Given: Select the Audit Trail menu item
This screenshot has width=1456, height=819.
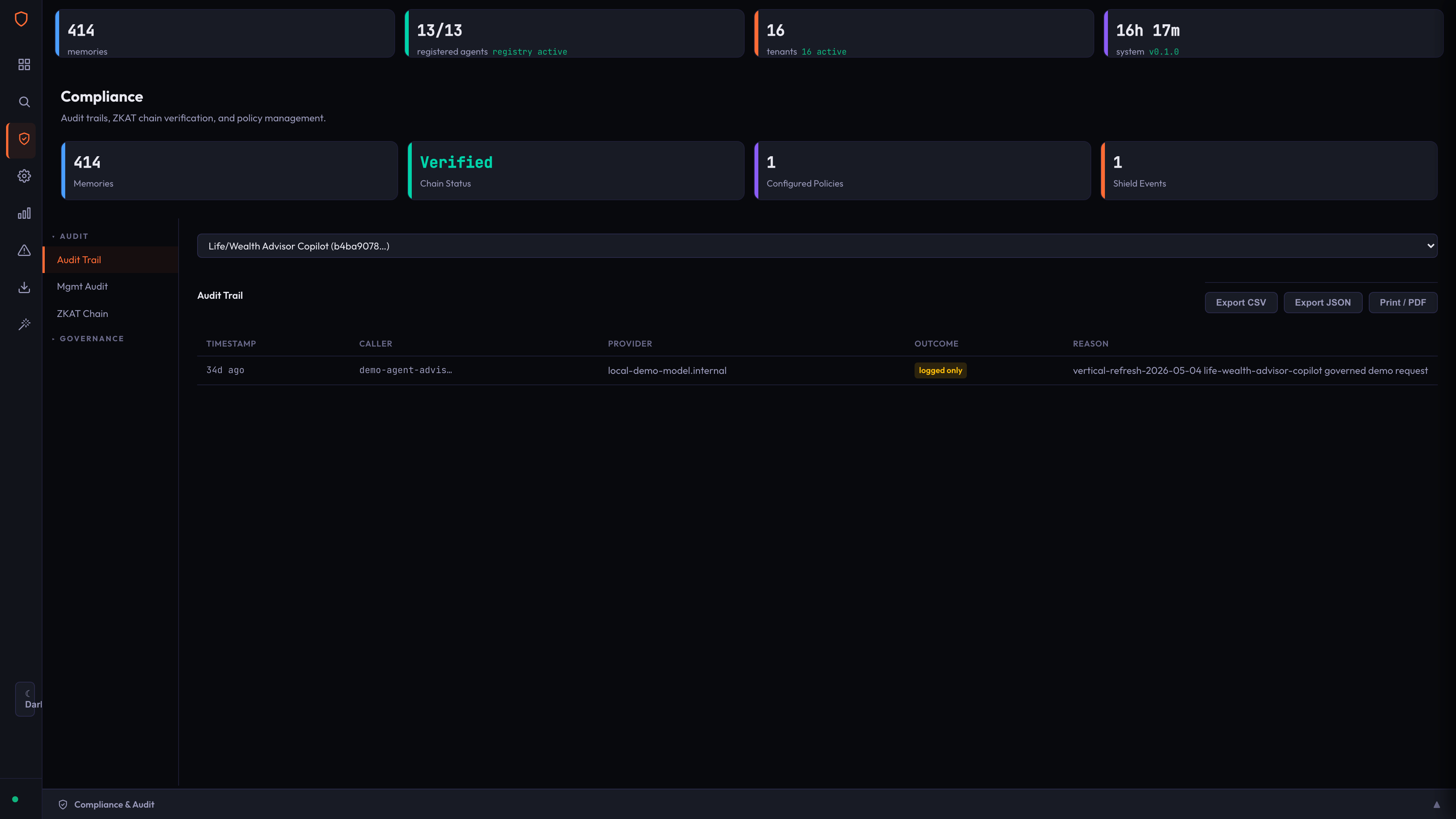Looking at the screenshot, I should [111, 260].
